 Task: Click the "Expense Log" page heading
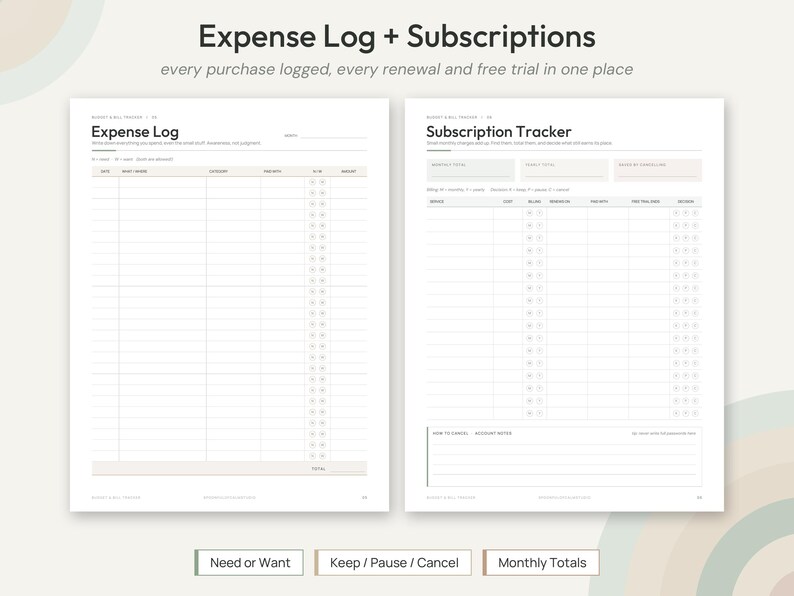click(135, 132)
